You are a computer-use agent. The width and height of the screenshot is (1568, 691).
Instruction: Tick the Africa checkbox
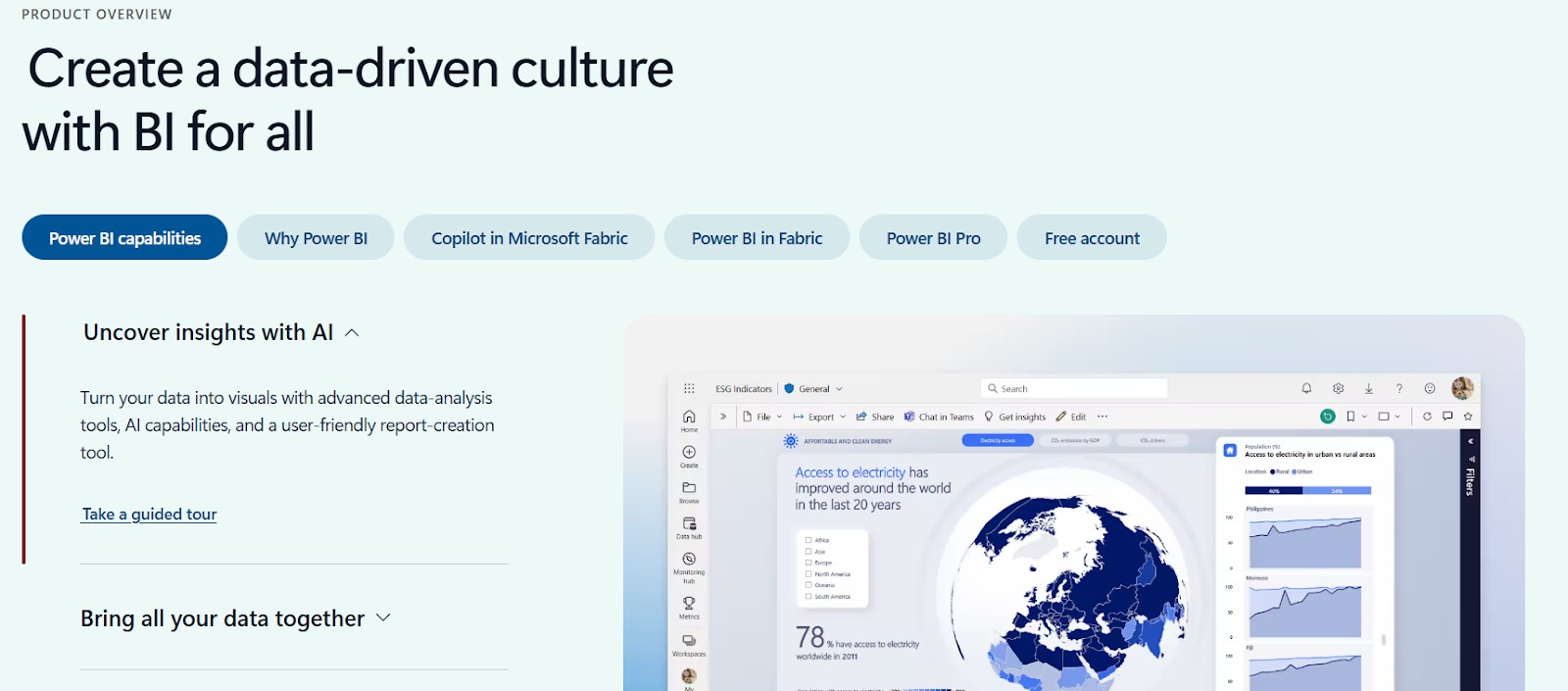808,540
